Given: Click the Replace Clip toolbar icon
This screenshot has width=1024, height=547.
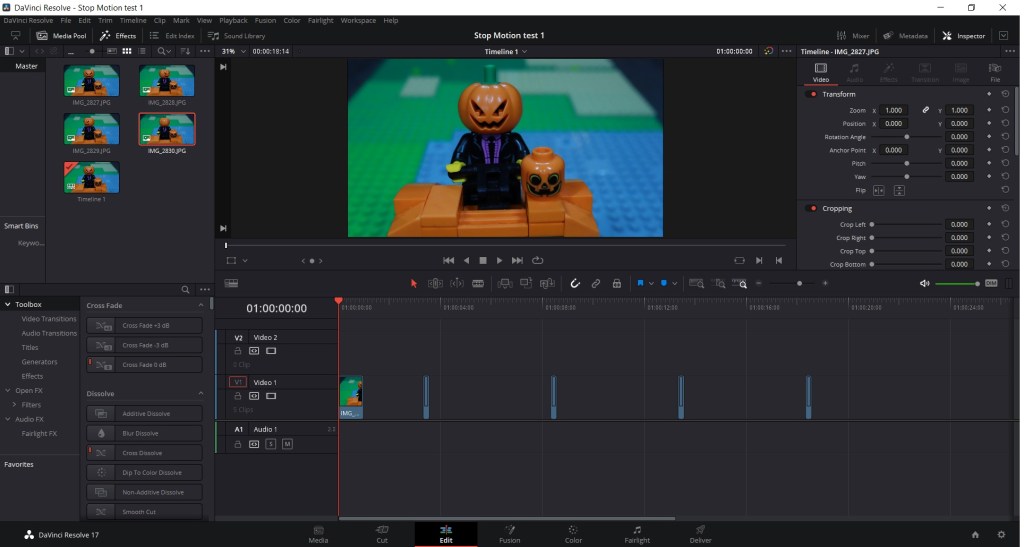Looking at the screenshot, I should tap(547, 283).
